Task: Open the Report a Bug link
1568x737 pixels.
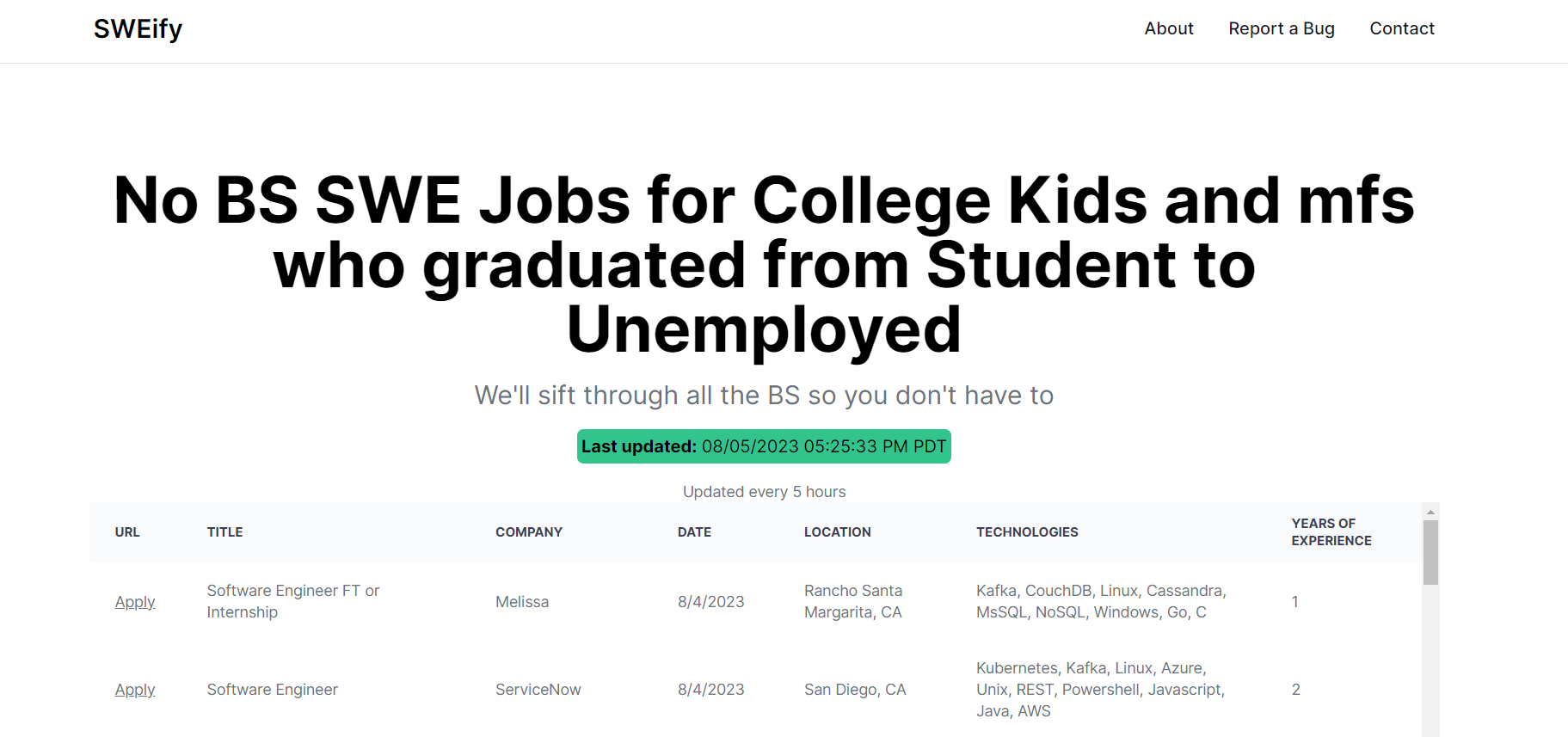Action: click(x=1282, y=28)
